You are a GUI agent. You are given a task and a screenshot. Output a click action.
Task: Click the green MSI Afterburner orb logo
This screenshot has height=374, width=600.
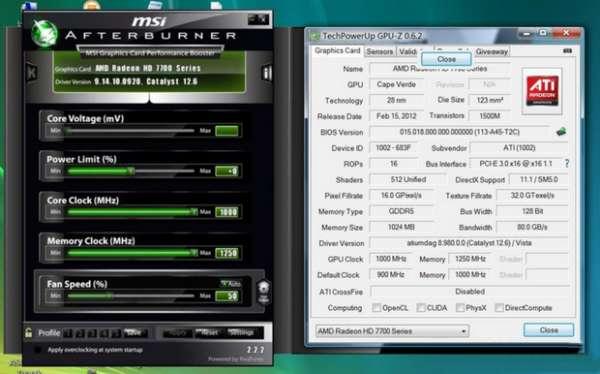coord(44,33)
